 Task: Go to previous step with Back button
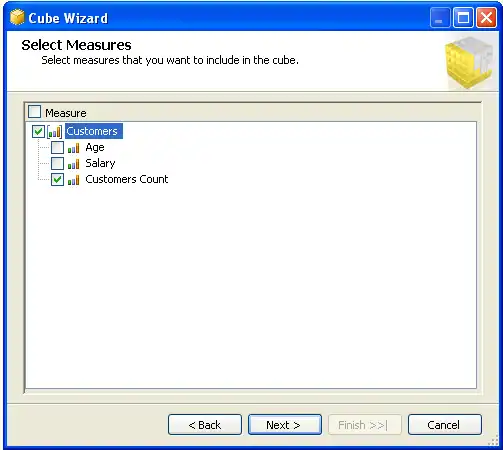click(205, 425)
